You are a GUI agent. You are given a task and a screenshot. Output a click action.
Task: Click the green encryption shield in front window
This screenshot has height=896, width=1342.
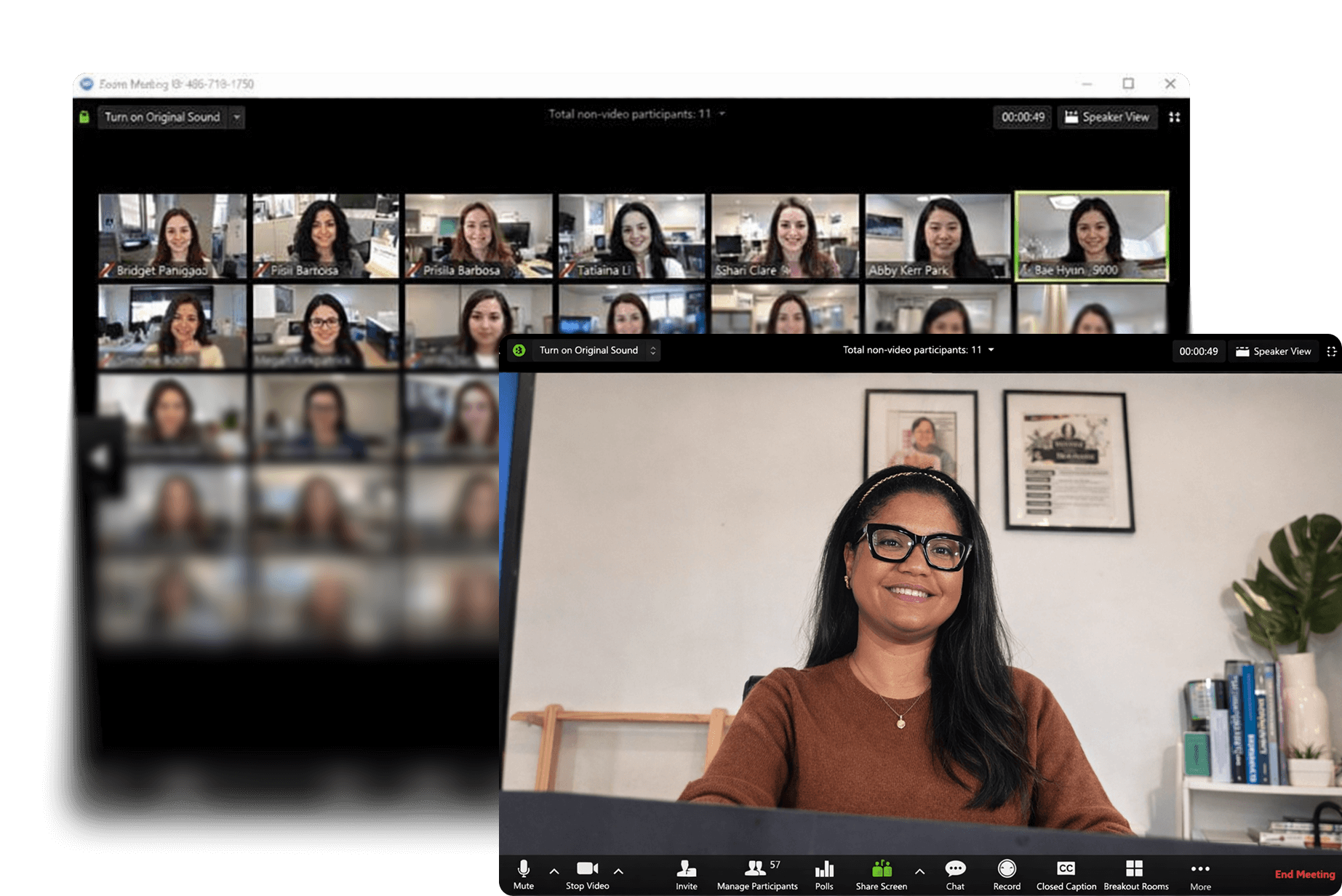pyautogui.click(x=519, y=351)
